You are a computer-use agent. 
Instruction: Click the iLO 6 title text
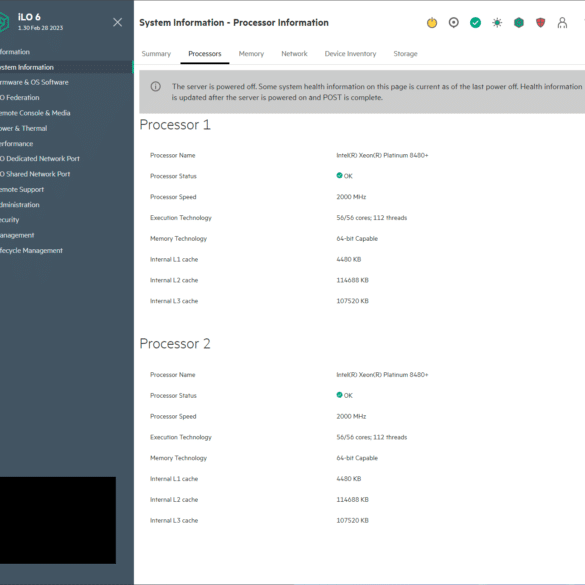(29, 17)
